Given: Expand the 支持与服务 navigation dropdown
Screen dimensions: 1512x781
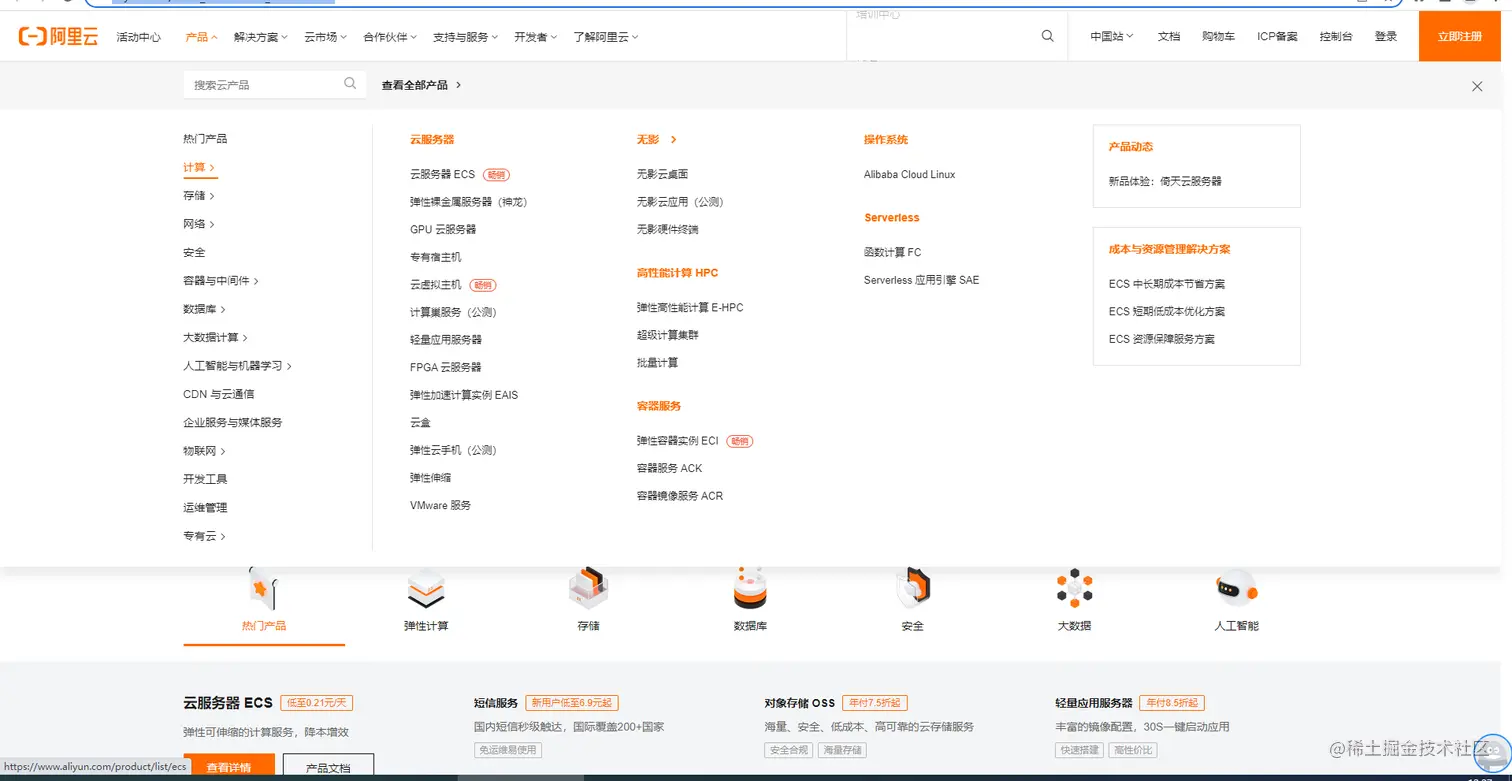Looking at the screenshot, I should [465, 37].
